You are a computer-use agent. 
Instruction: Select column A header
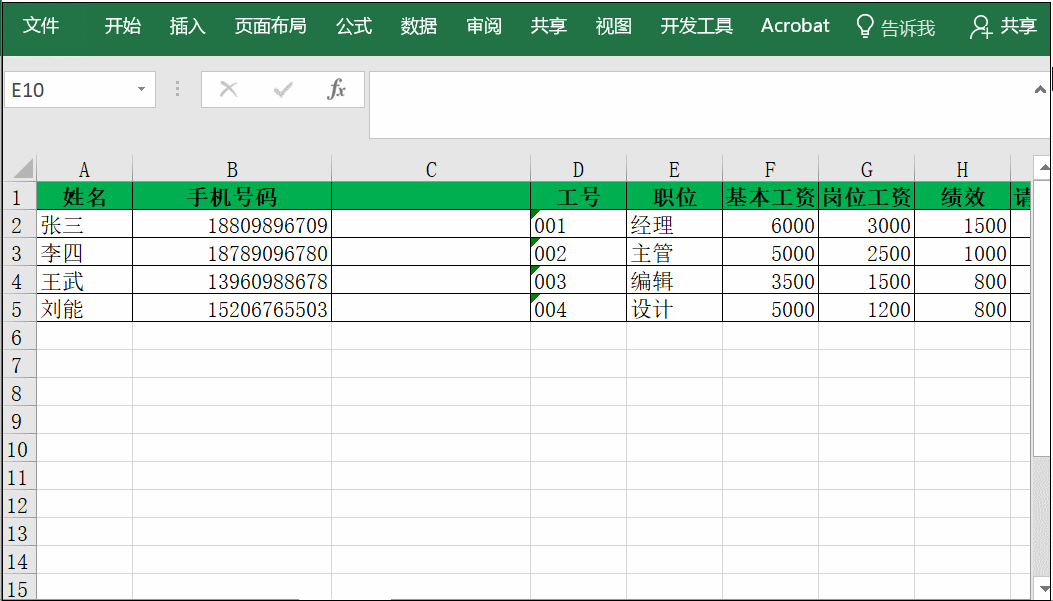click(84, 169)
